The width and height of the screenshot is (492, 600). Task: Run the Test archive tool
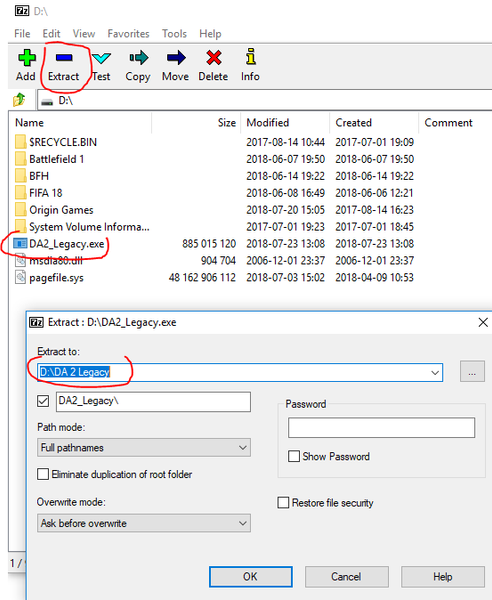point(101,58)
